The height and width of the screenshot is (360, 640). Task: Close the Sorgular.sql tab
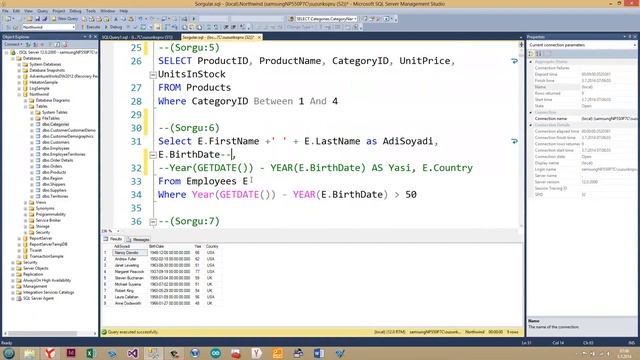(259, 37)
